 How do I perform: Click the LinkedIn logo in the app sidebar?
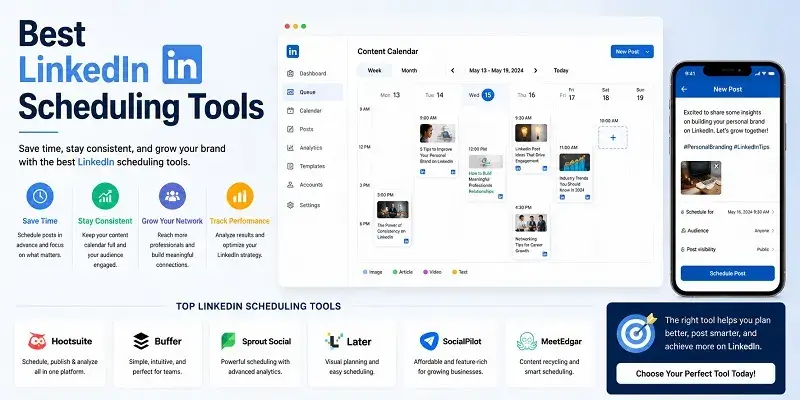click(x=293, y=51)
